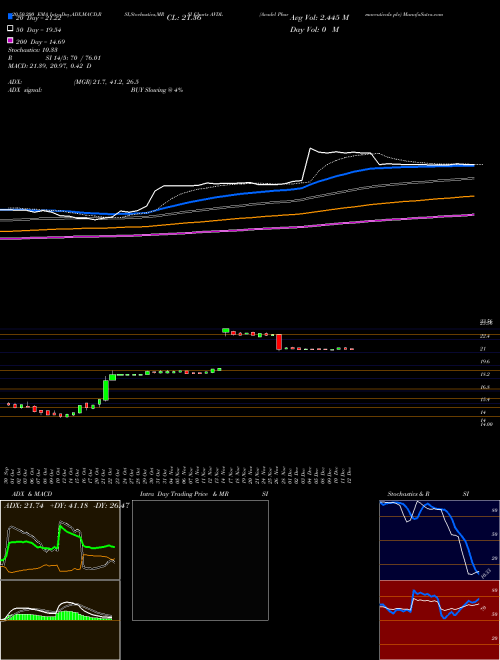This screenshot has width=500, height=660.
Task: Click the 19.6 price axis label
Action: [x=485, y=362]
